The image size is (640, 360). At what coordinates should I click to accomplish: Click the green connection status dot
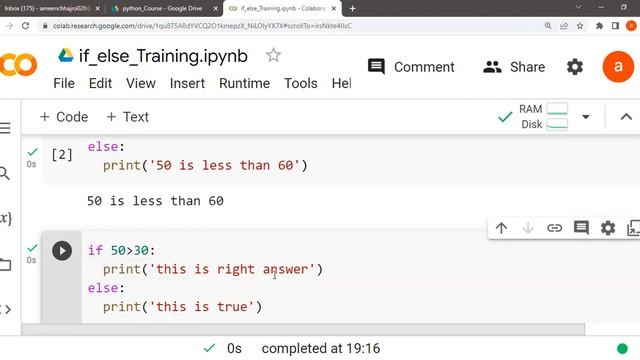pos(622,349)
